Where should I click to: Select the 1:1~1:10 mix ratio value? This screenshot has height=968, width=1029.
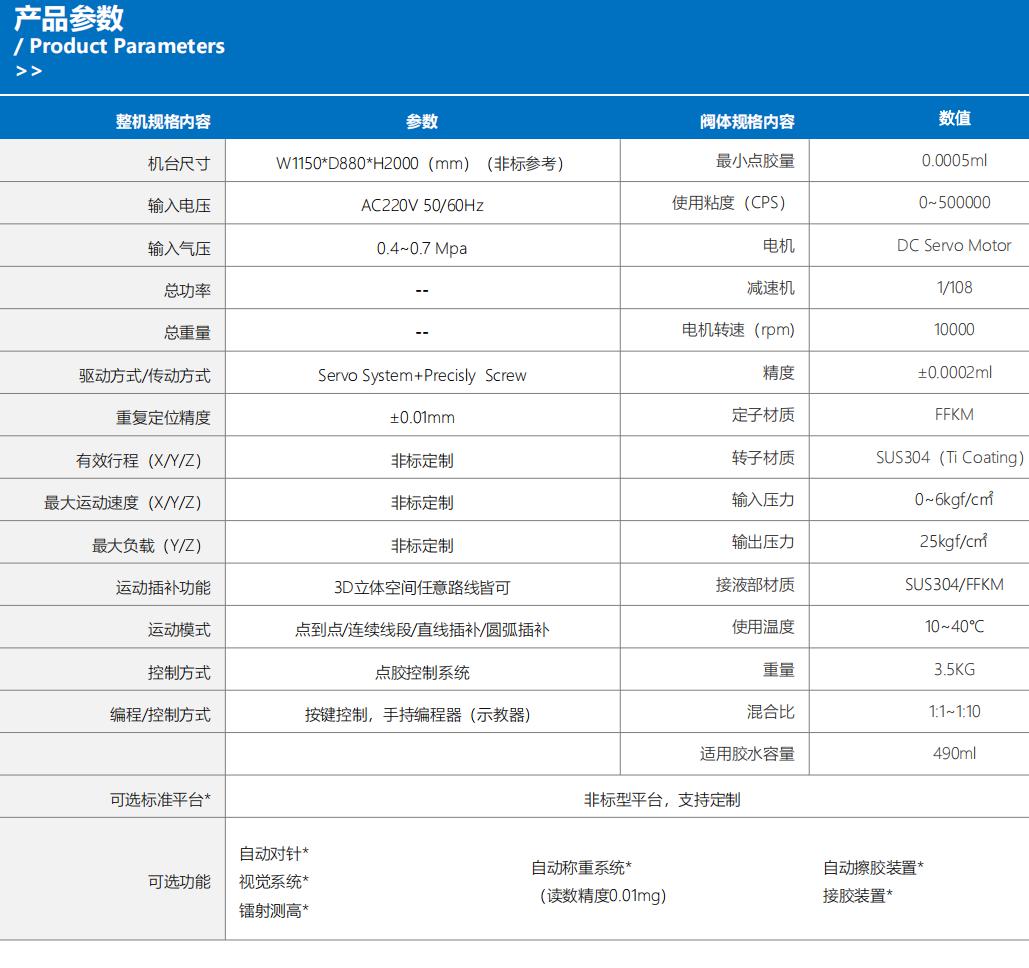click(954, 711)
